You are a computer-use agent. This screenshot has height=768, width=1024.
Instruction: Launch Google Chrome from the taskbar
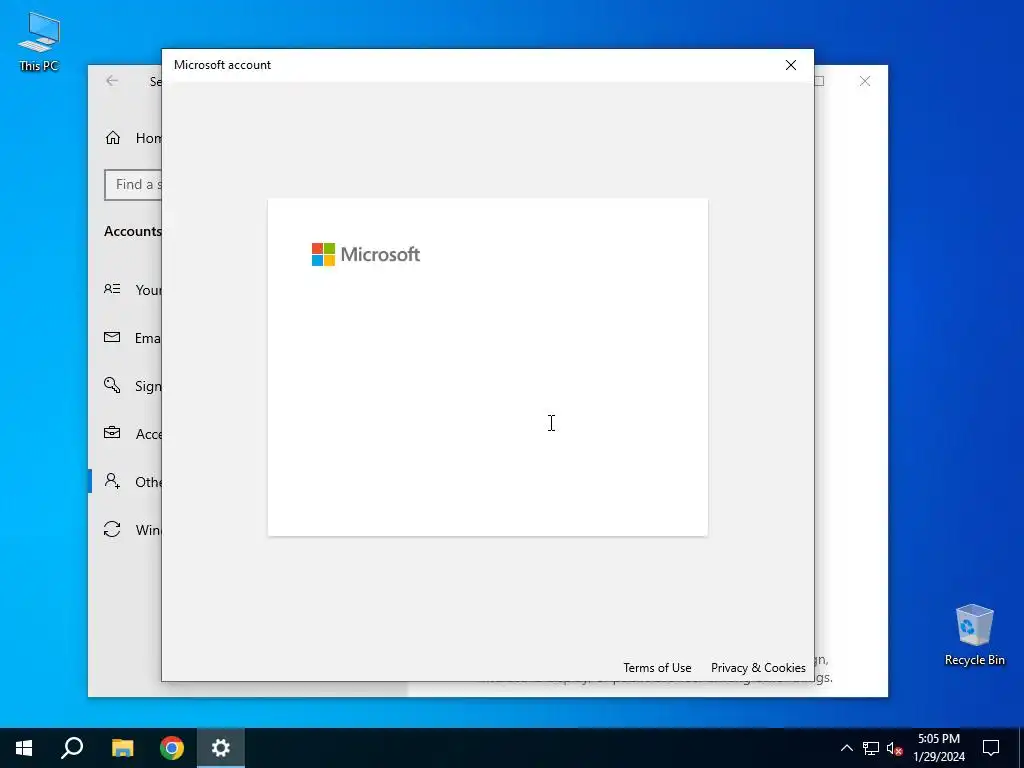pos(172,748)
